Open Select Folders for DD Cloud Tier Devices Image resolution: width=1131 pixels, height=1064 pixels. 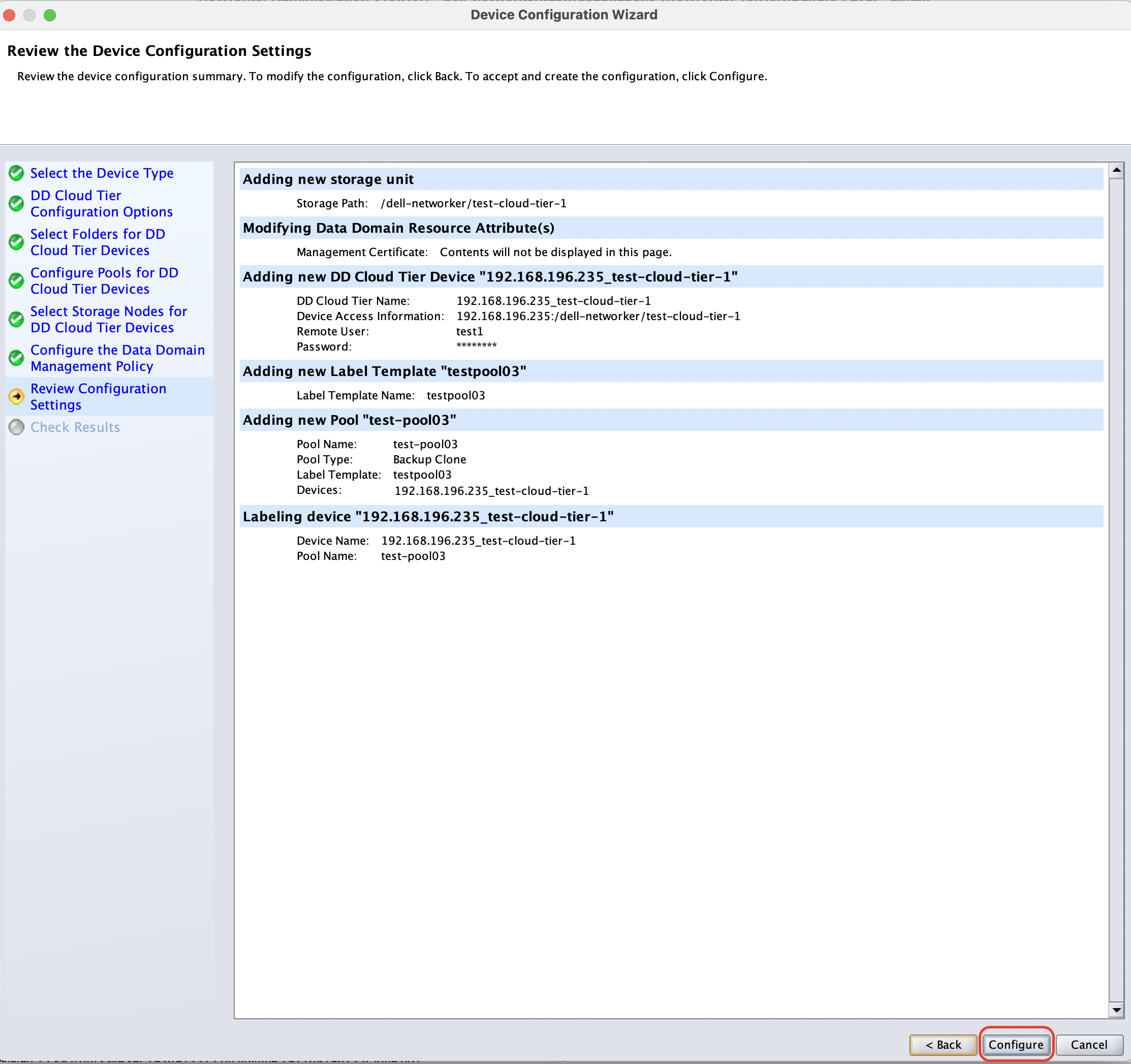[98, 242]
